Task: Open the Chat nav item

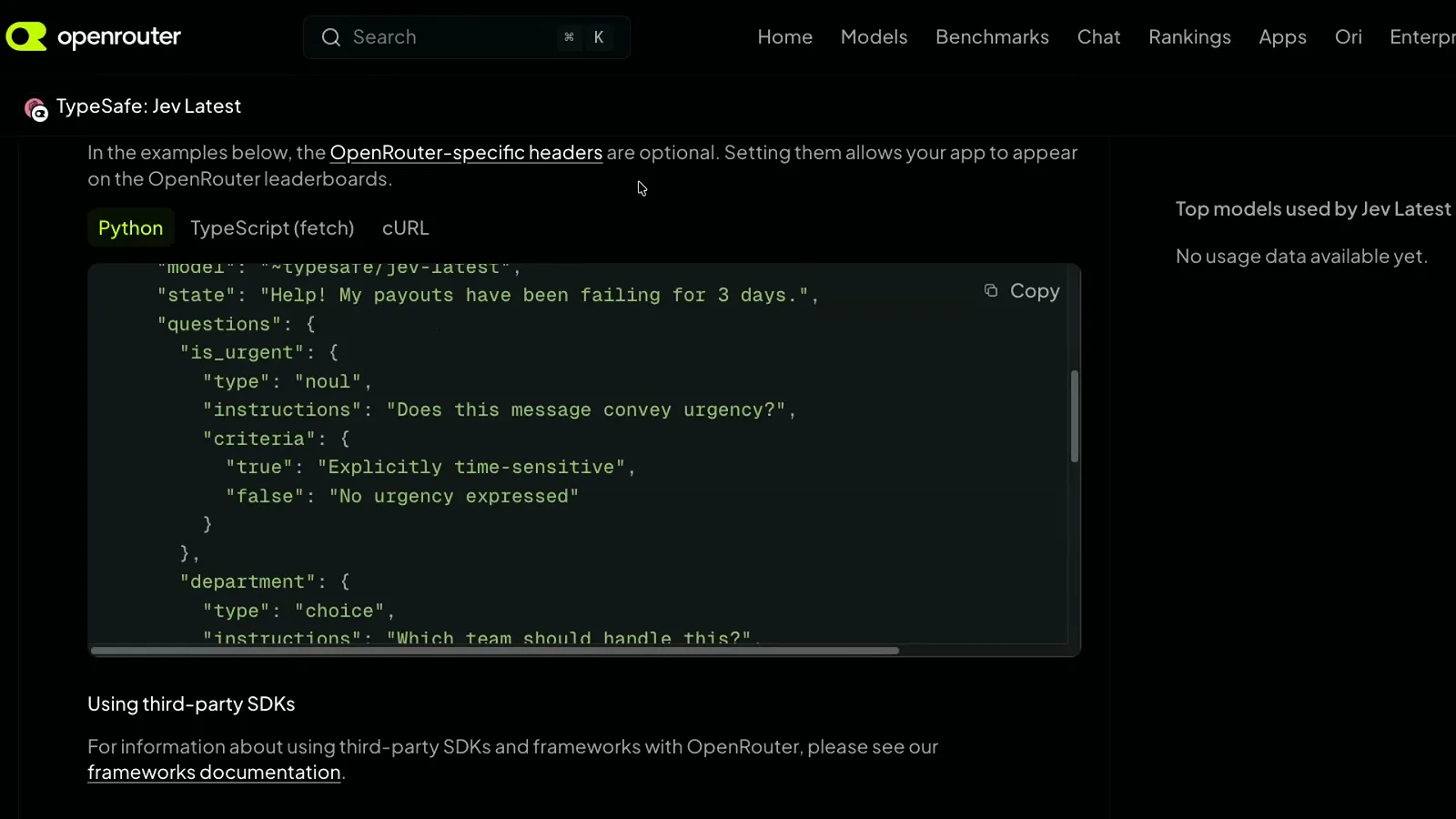Action: pos(1098,37)
